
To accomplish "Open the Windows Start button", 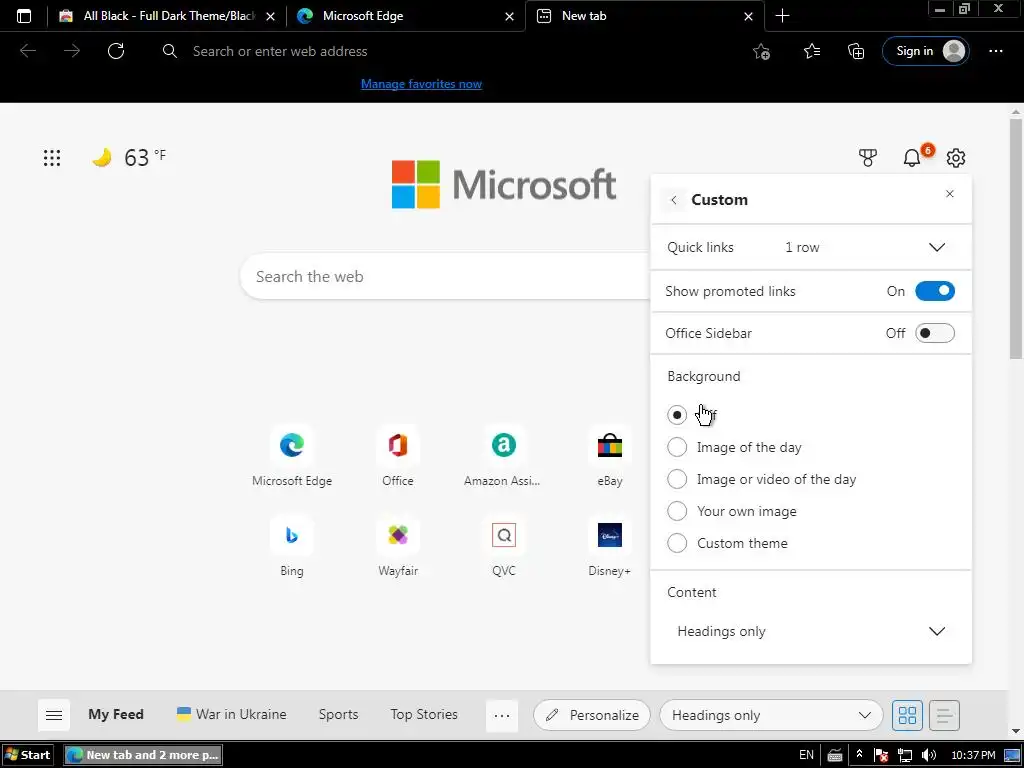I will click(x=27, y=755).
